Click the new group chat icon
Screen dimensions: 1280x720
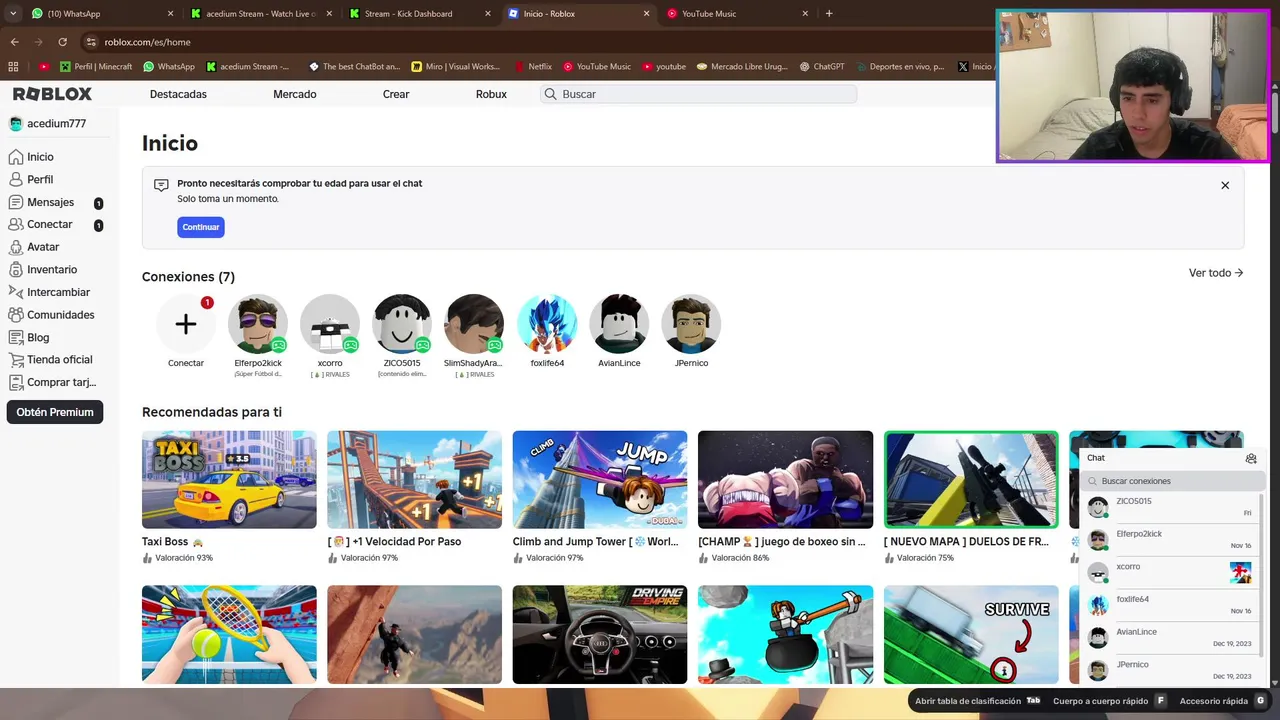[x=1251, y=458]
